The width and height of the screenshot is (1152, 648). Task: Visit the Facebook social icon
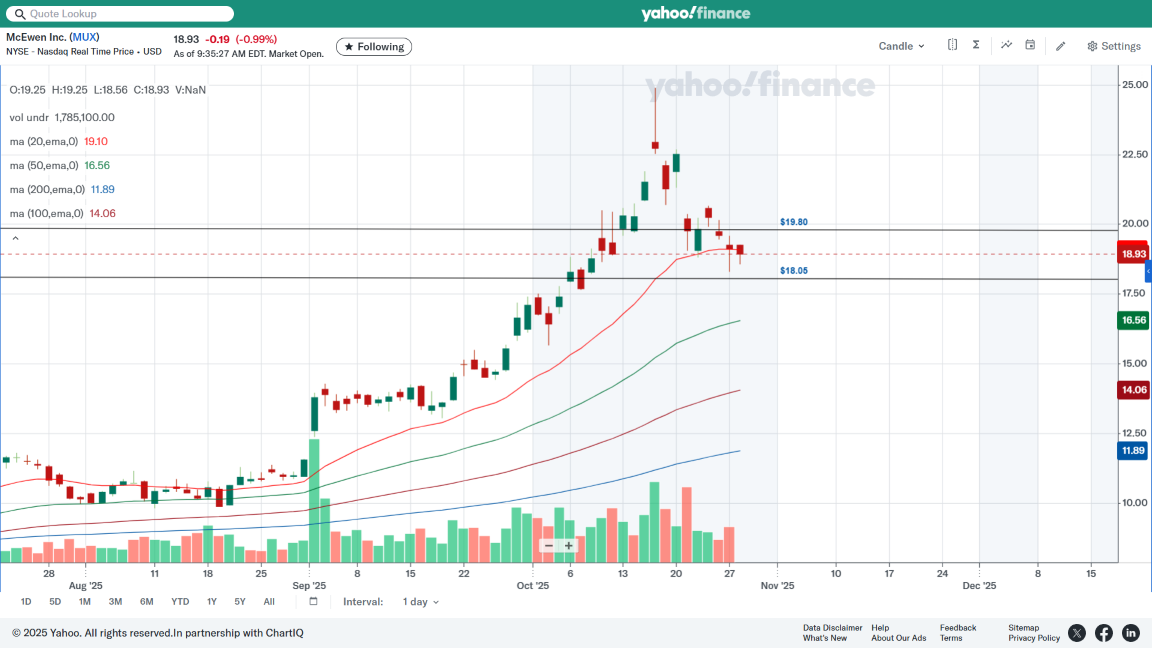tap(1104, 633)
